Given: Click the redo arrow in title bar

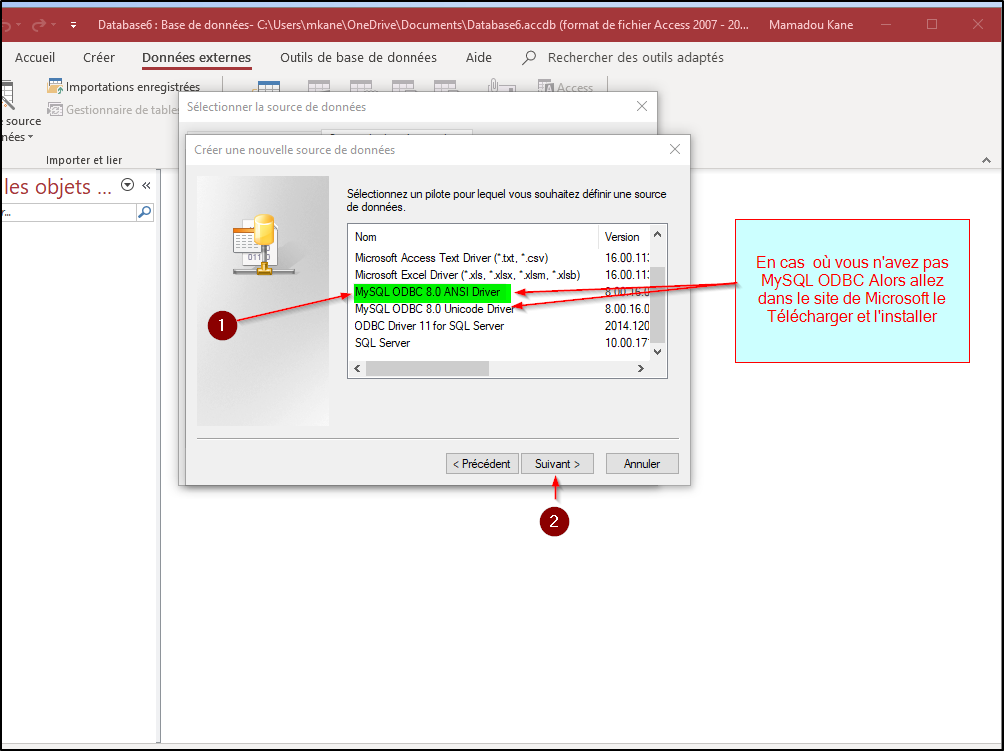Looking at the screenshot, I should click(40, 24).
